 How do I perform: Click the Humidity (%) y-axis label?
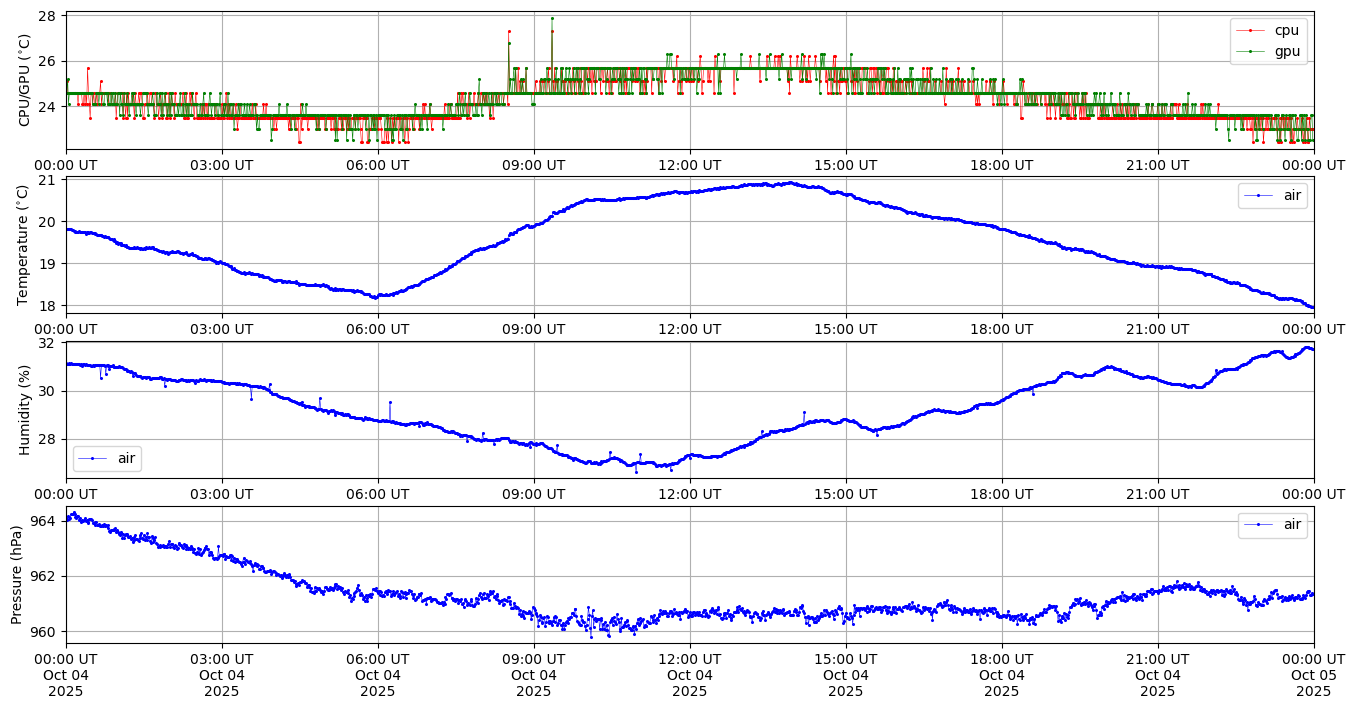click(25, 409)
